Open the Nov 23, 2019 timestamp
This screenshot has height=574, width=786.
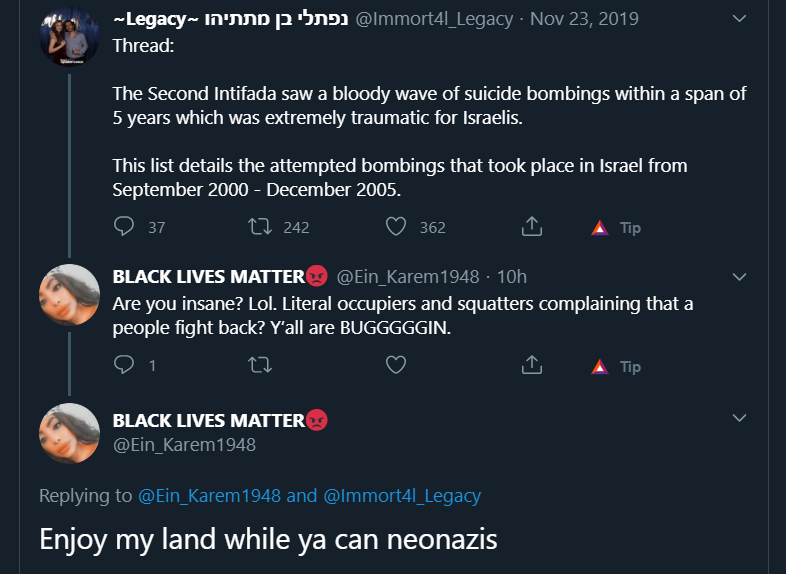(584, 19)
